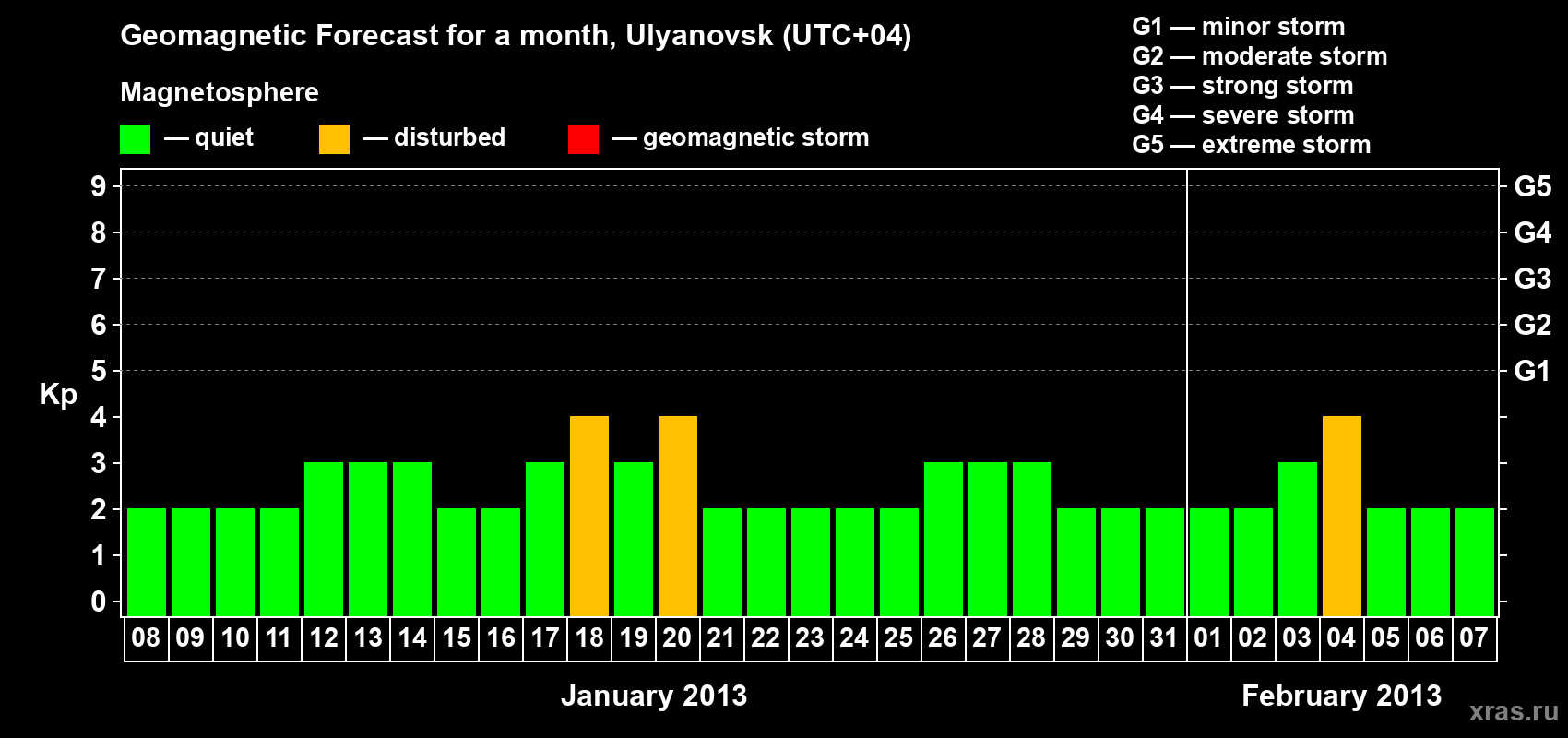Click the '— quiet' legend label

tap(208, 138)
